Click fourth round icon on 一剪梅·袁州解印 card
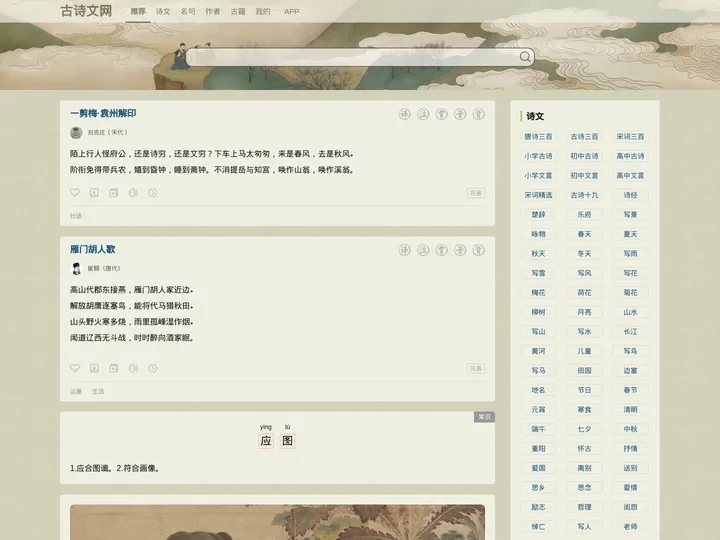The height and width of the screenshot is (540, 720). (460, 114)
